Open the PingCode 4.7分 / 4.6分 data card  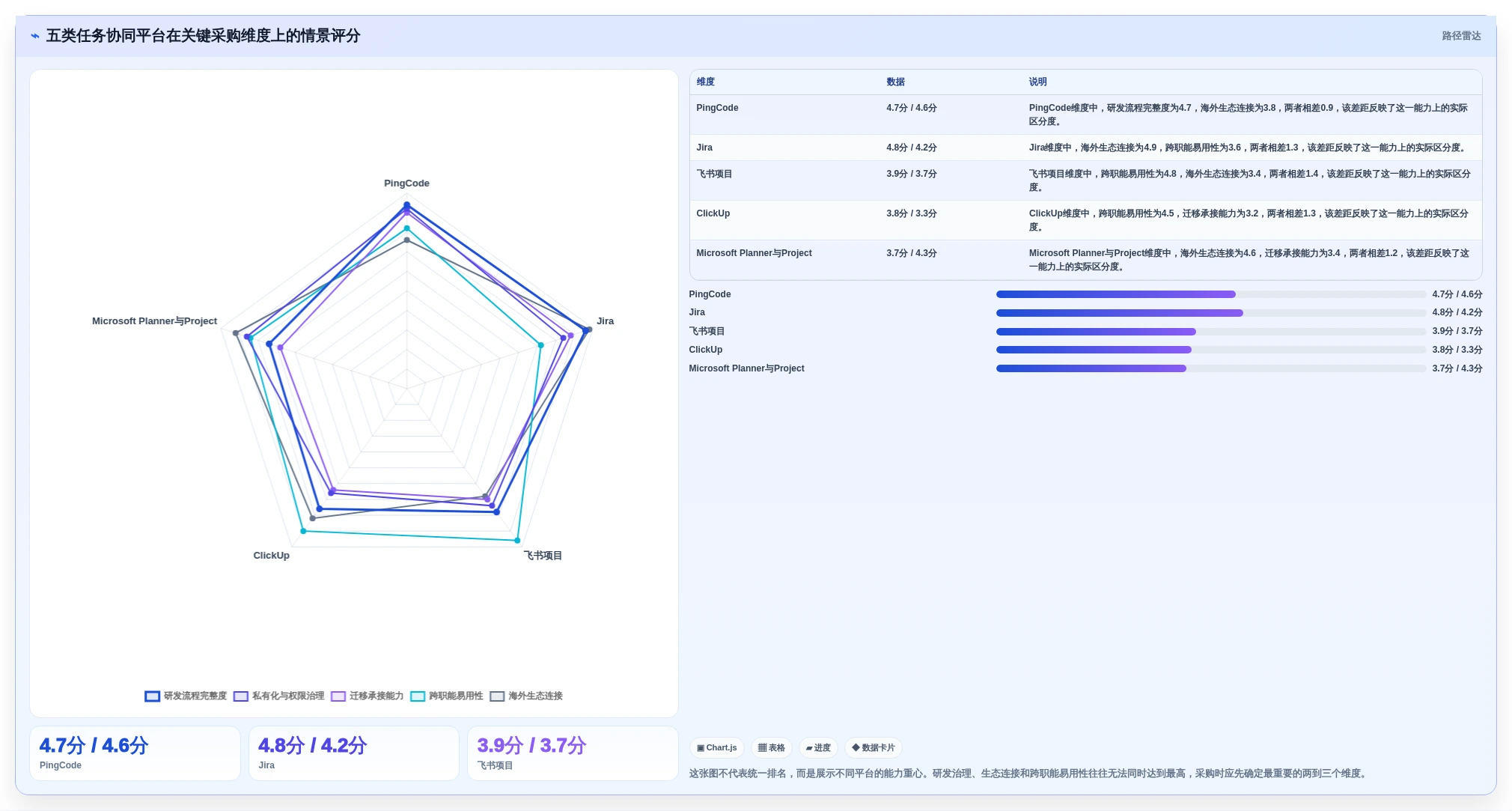pyautogui.click(x=135, y=753)
